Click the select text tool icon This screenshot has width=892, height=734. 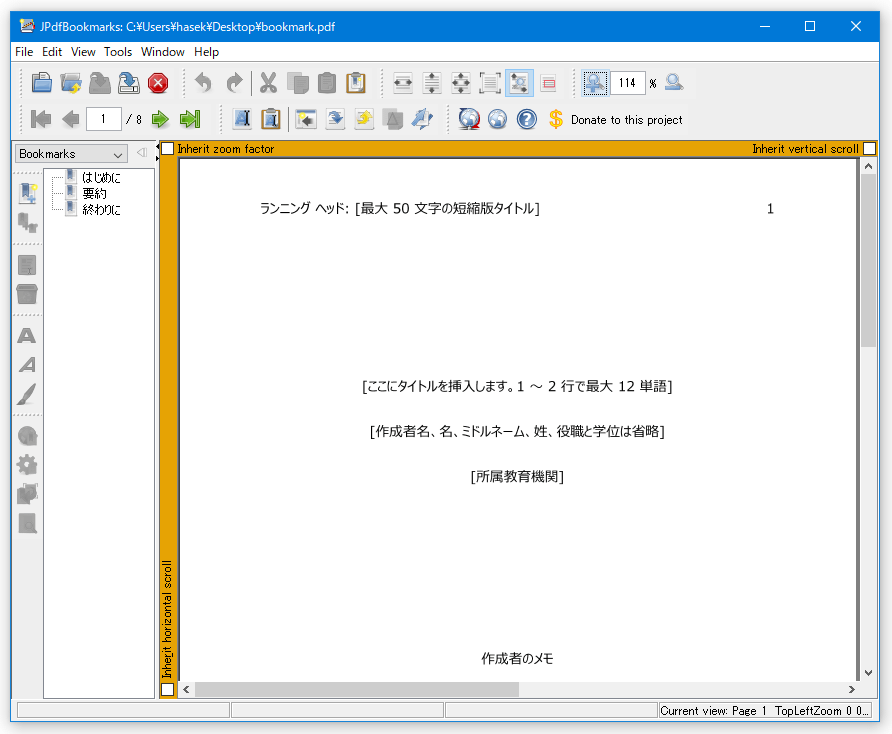[242, 119]
